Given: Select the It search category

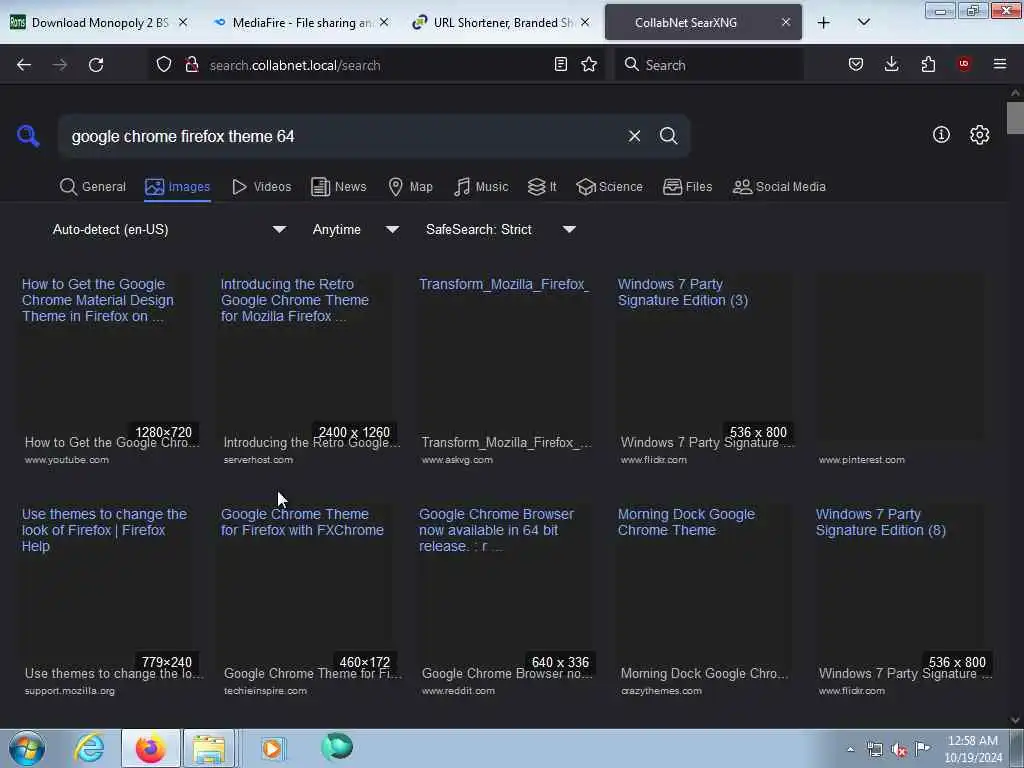Looking at the screenshot, I should 542,187.
